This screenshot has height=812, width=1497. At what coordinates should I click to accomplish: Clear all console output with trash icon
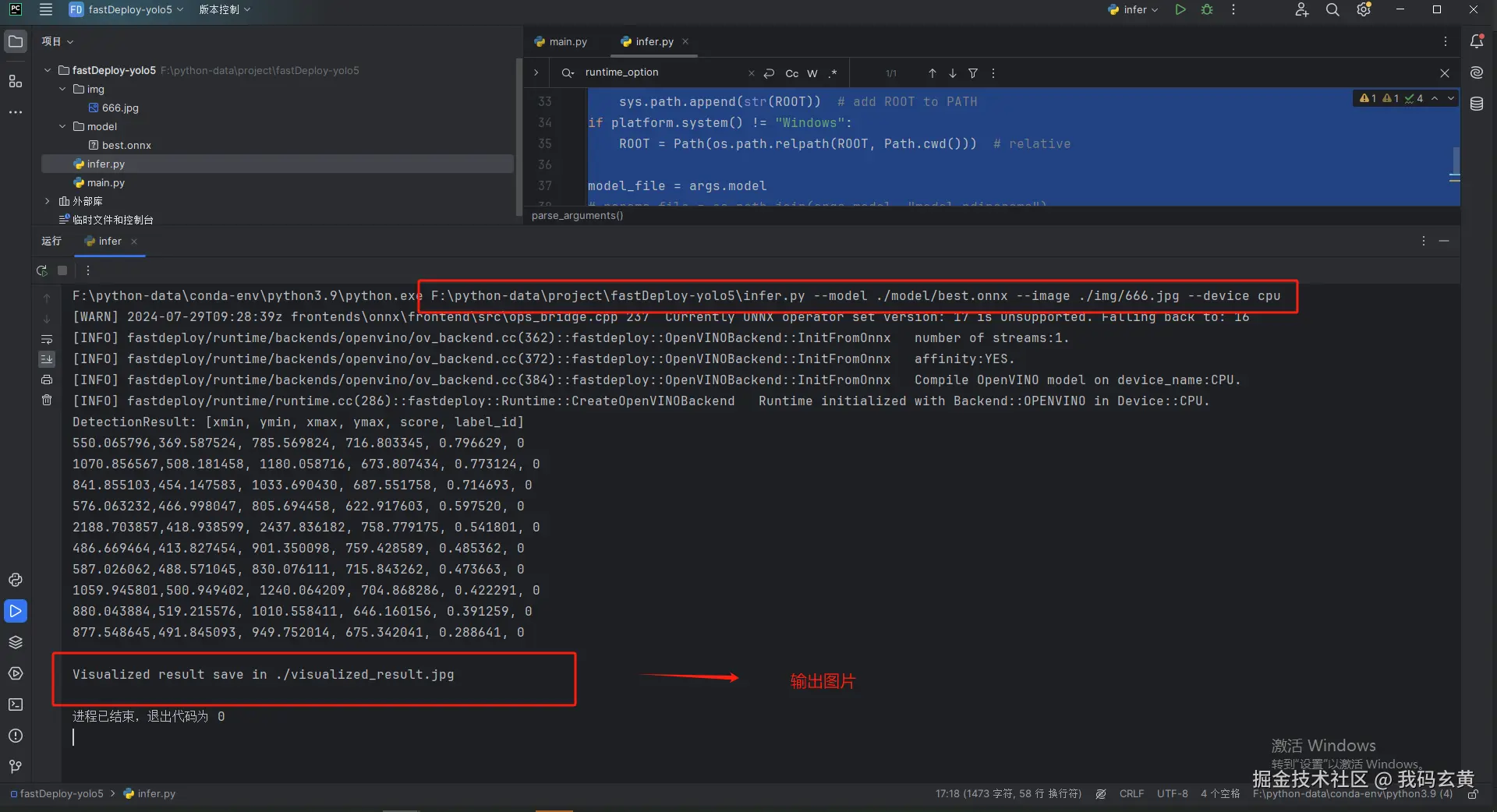coord(47,401)
